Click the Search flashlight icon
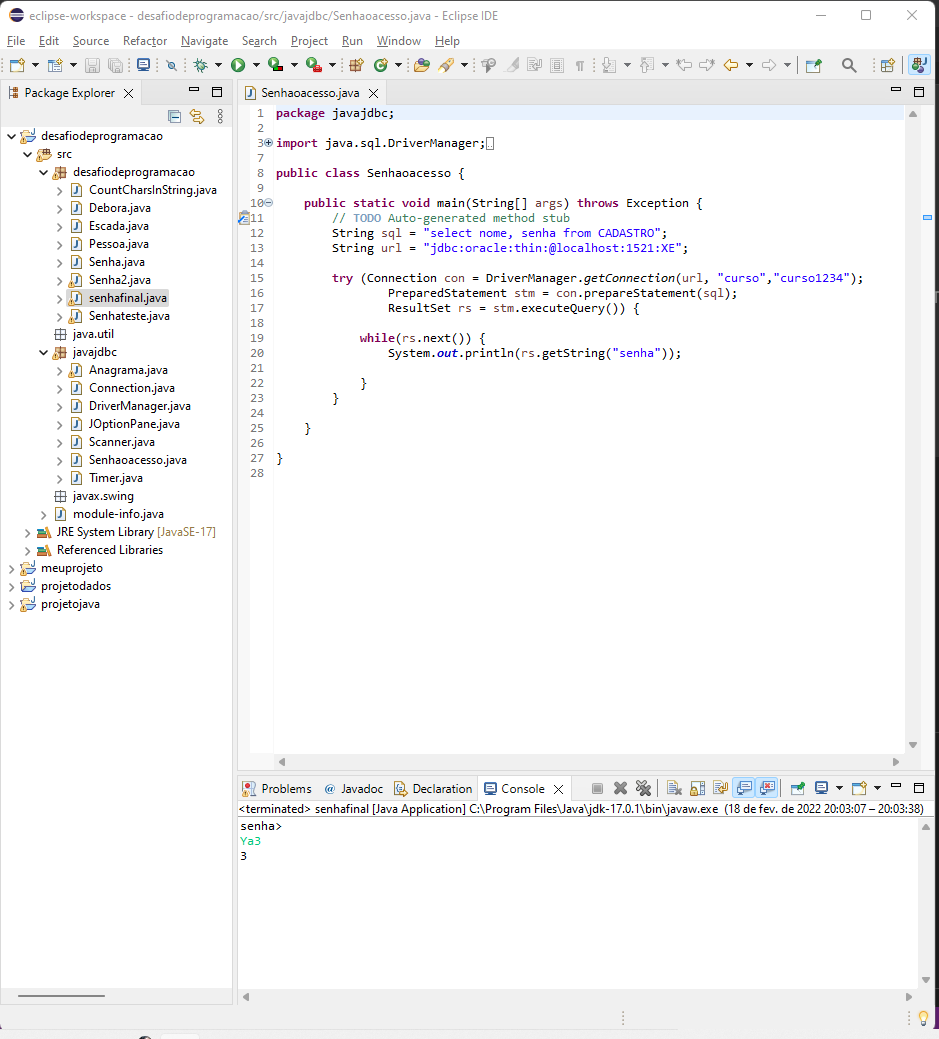This screenshot has width=939, height=1039. tap(447, 65)
